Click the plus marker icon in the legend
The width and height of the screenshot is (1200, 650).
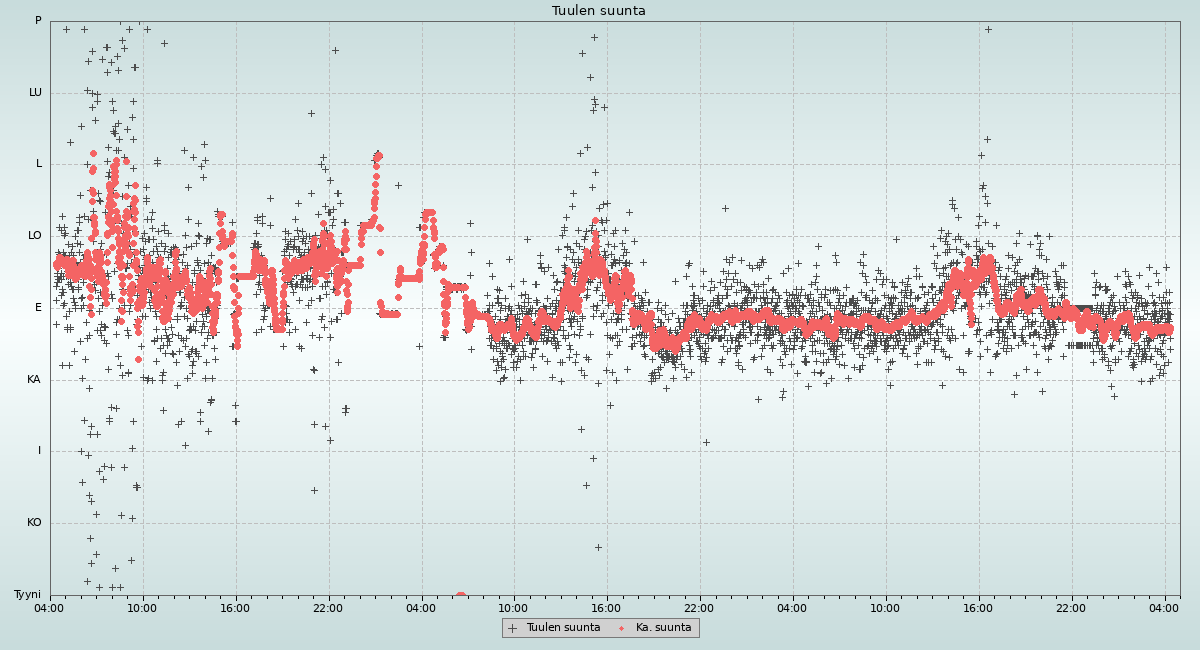tap(513, 628)
